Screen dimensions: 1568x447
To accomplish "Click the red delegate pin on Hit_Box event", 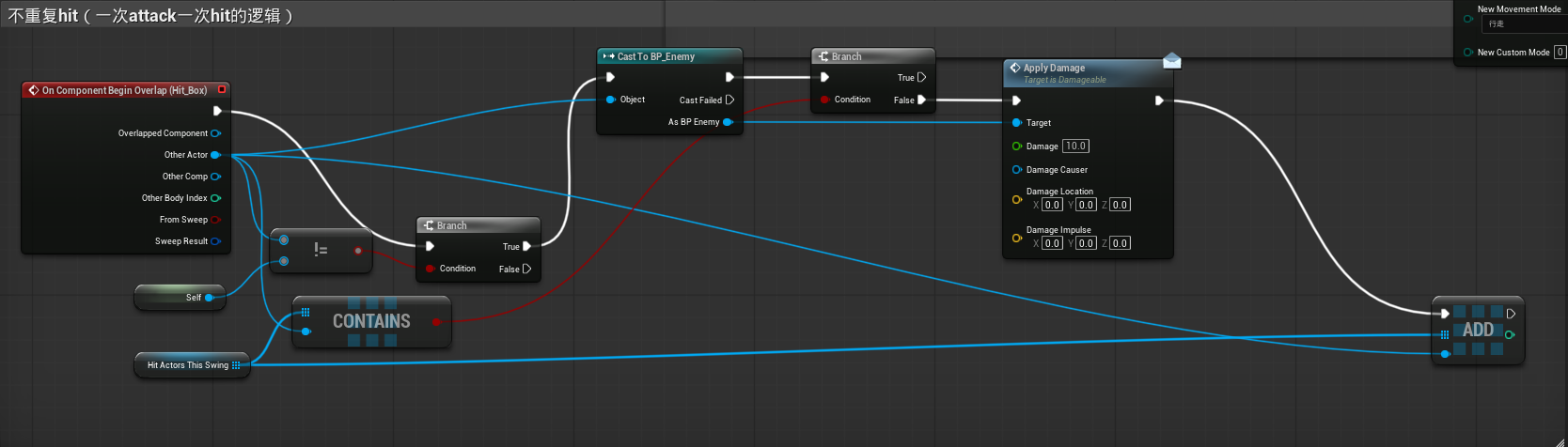I will coord(222,90).
